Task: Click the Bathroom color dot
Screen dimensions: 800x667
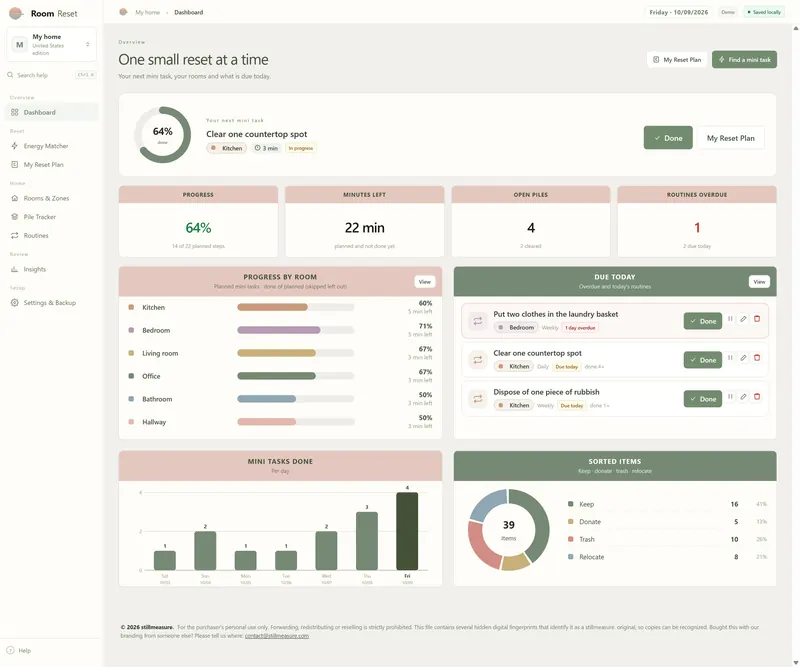Action: tap(131, 399)
